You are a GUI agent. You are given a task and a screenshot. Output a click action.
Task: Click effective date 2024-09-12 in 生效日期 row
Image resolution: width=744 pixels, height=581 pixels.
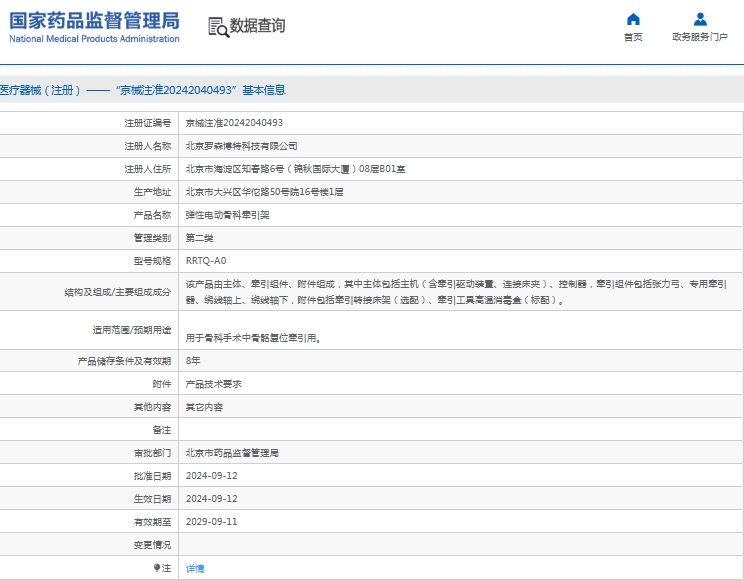pyautogui.click(x=212, y=499)
